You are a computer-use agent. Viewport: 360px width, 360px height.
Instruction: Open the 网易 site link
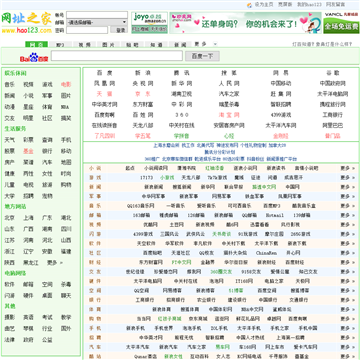(281, 73)
